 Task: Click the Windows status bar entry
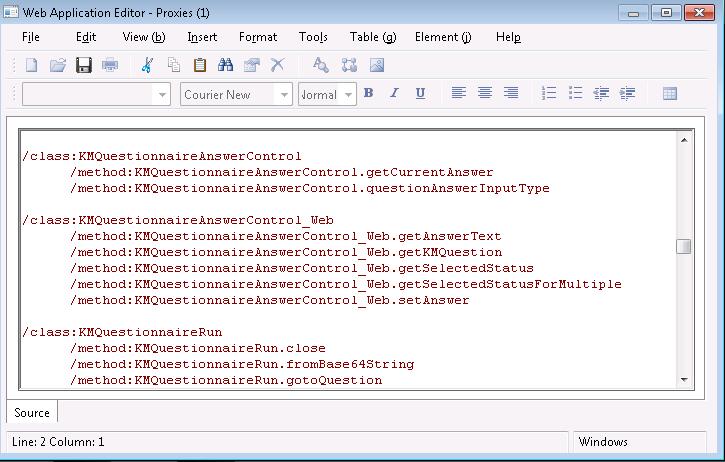pos(603,442)
